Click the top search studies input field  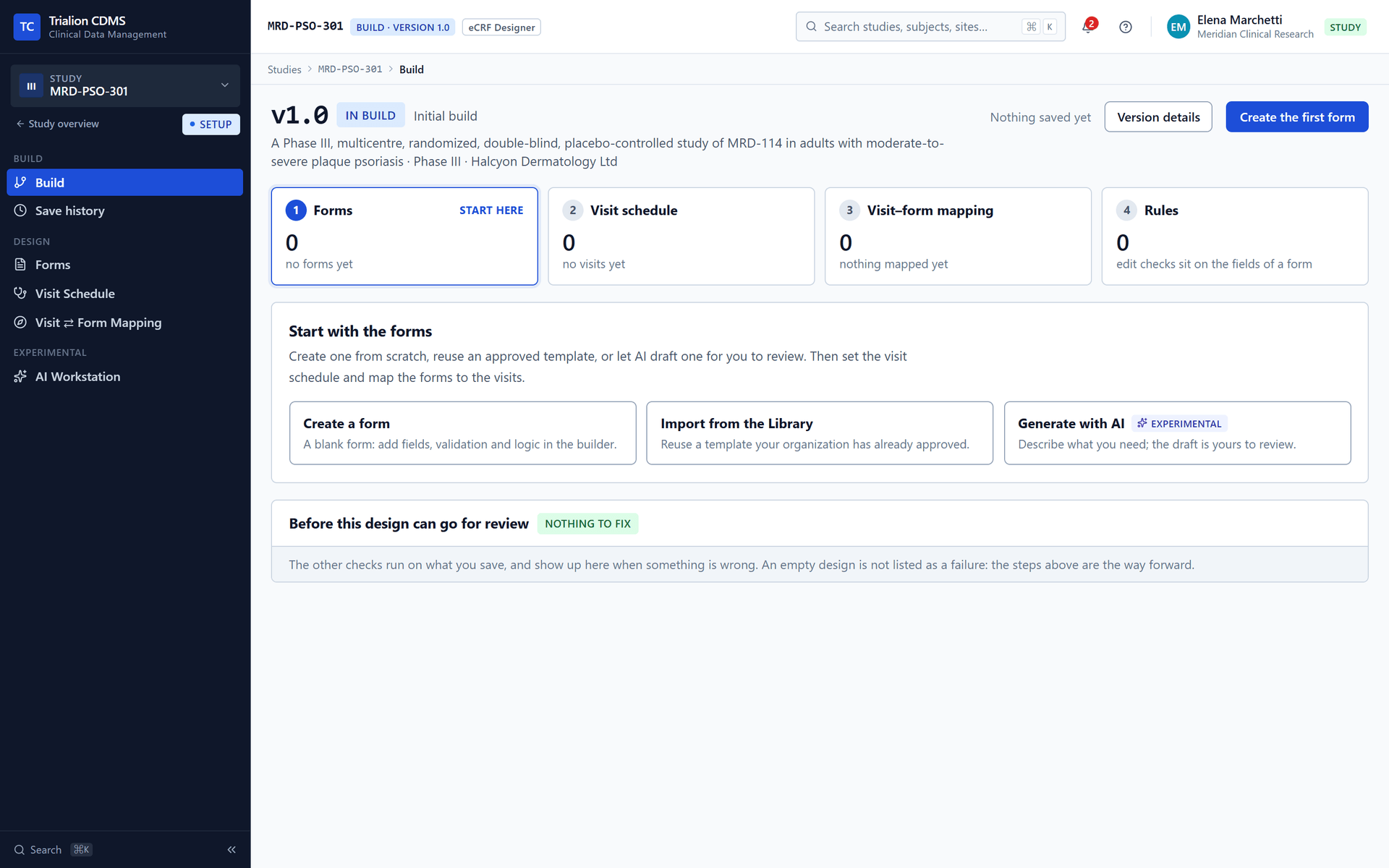(x=930, y=27)
